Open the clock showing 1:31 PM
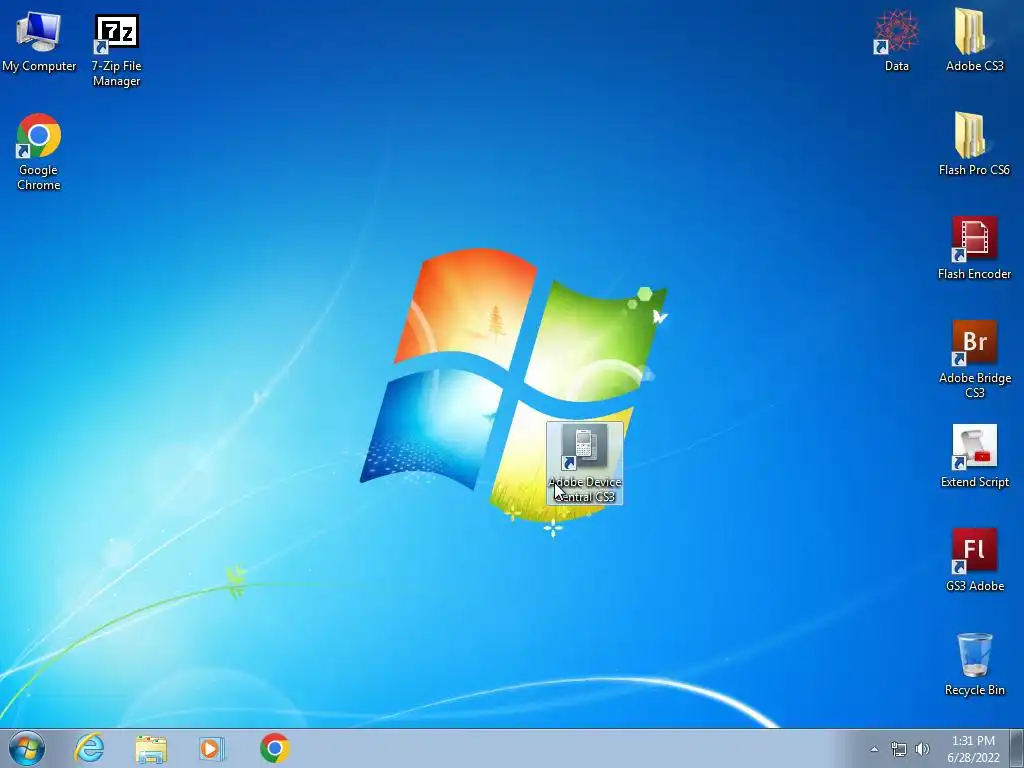This screenshot has height=768, width=1024. (x=973, y=749)
